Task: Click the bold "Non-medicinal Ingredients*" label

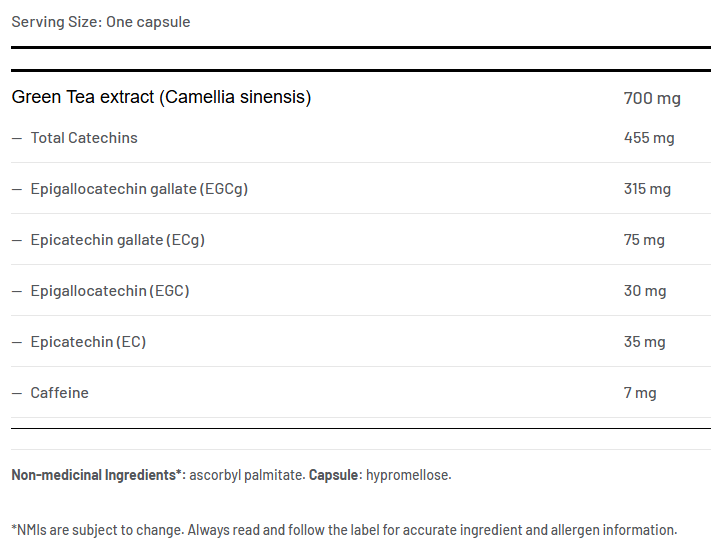Action: (98, 475)
